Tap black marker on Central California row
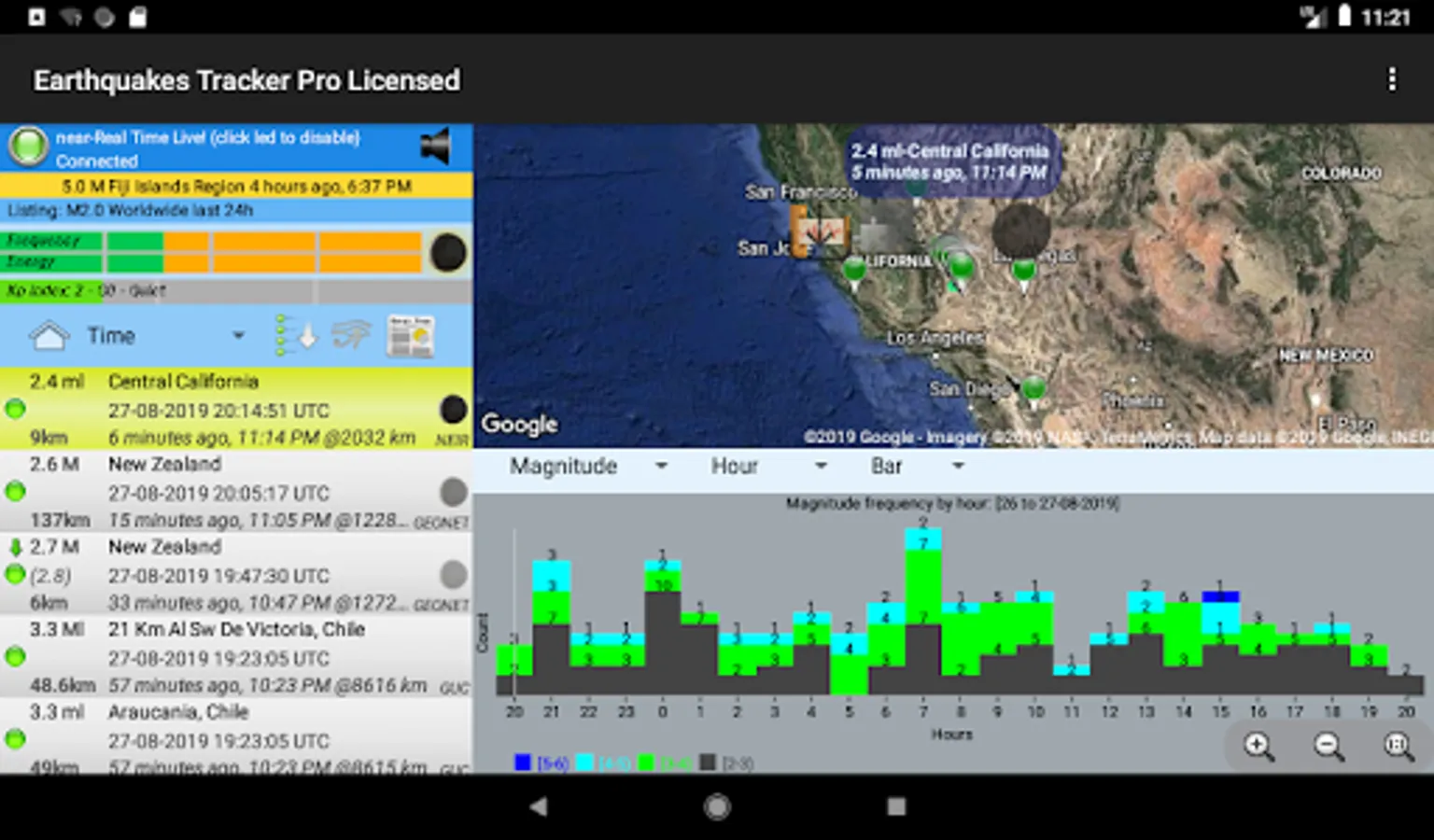 tap(453, 409)
